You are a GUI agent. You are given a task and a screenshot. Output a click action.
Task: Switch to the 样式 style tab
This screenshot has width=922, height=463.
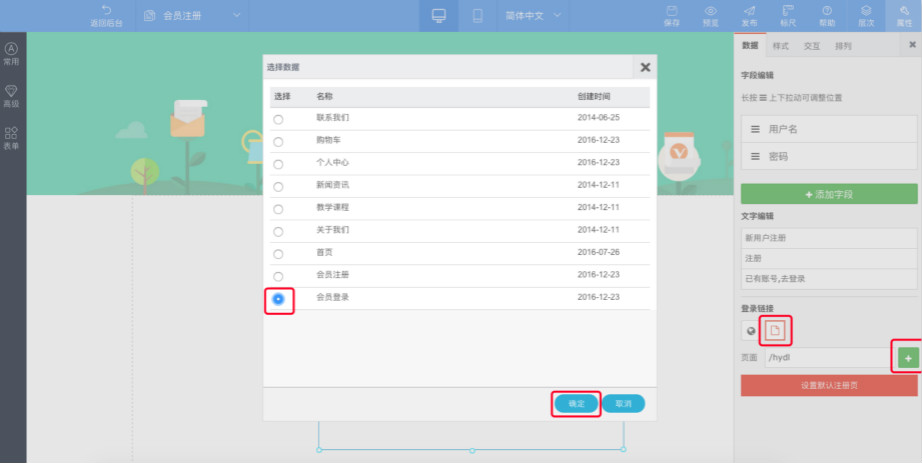pos(780,46)
